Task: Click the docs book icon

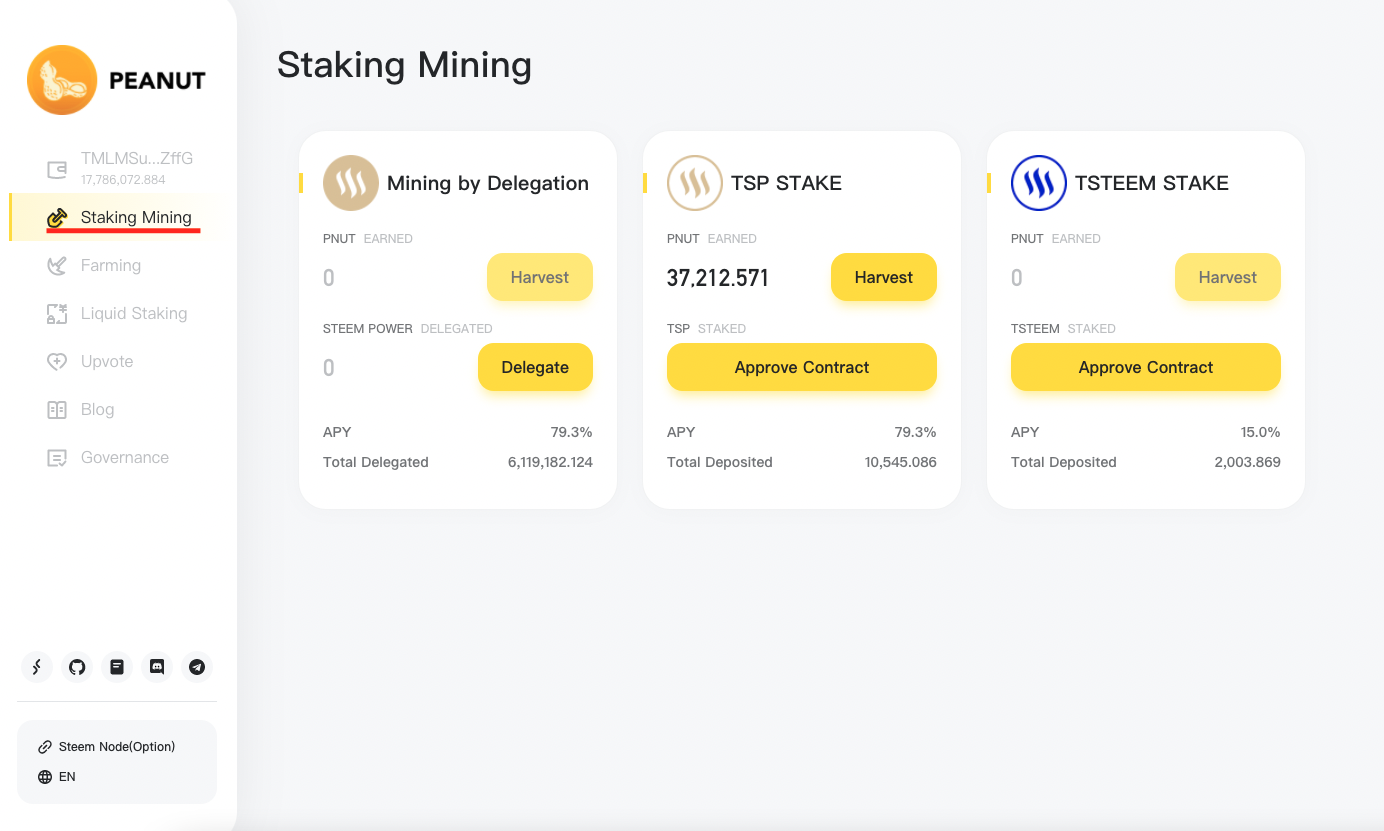Action: point(117,667)
